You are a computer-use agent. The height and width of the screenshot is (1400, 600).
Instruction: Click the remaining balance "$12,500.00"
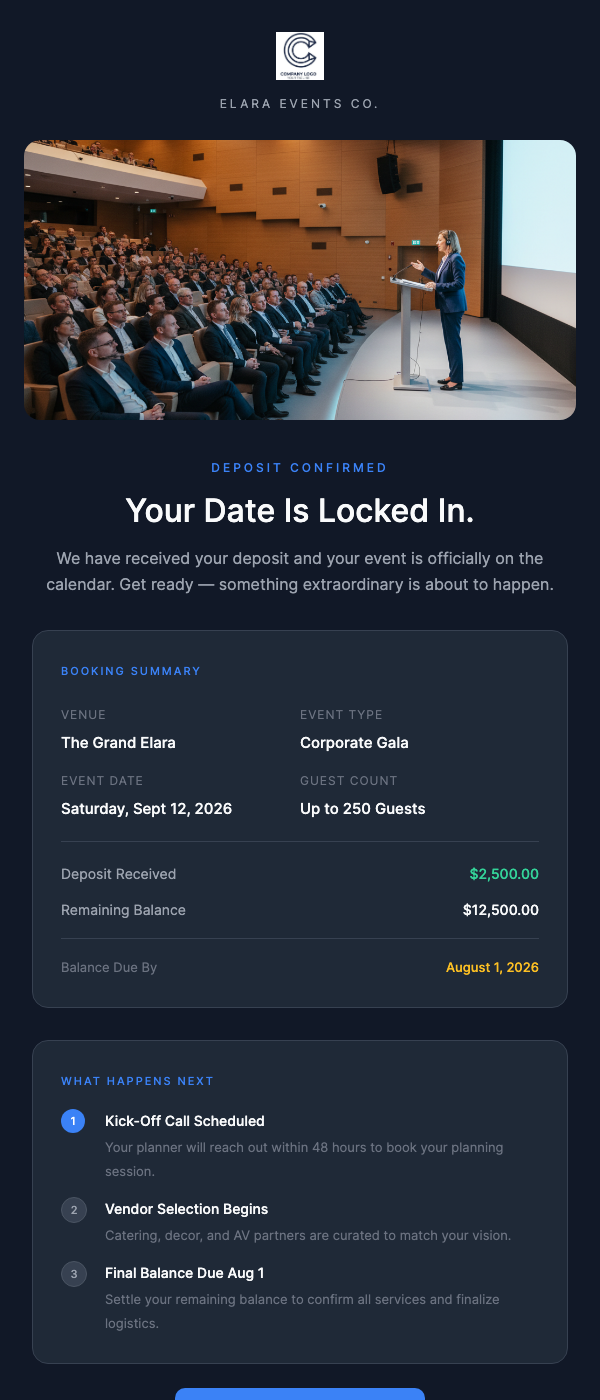point(500,910)
